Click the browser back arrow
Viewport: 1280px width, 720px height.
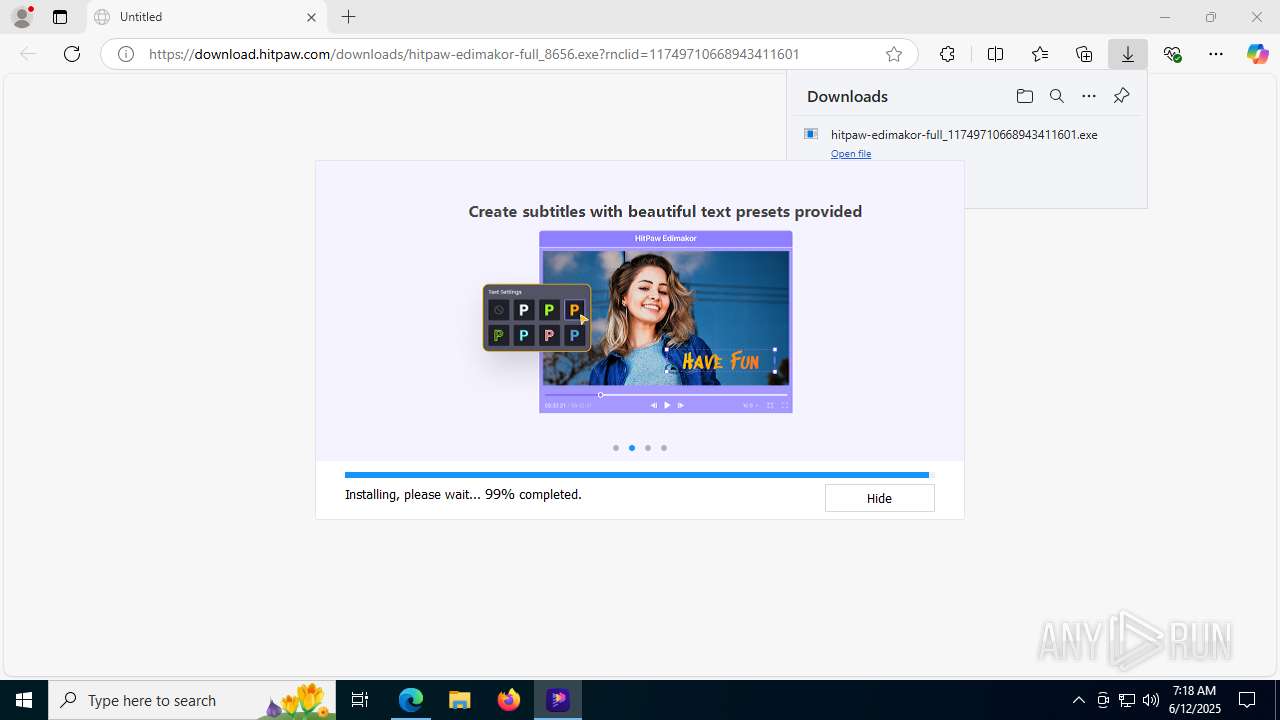pyautogui.click(x=28, y=54)
